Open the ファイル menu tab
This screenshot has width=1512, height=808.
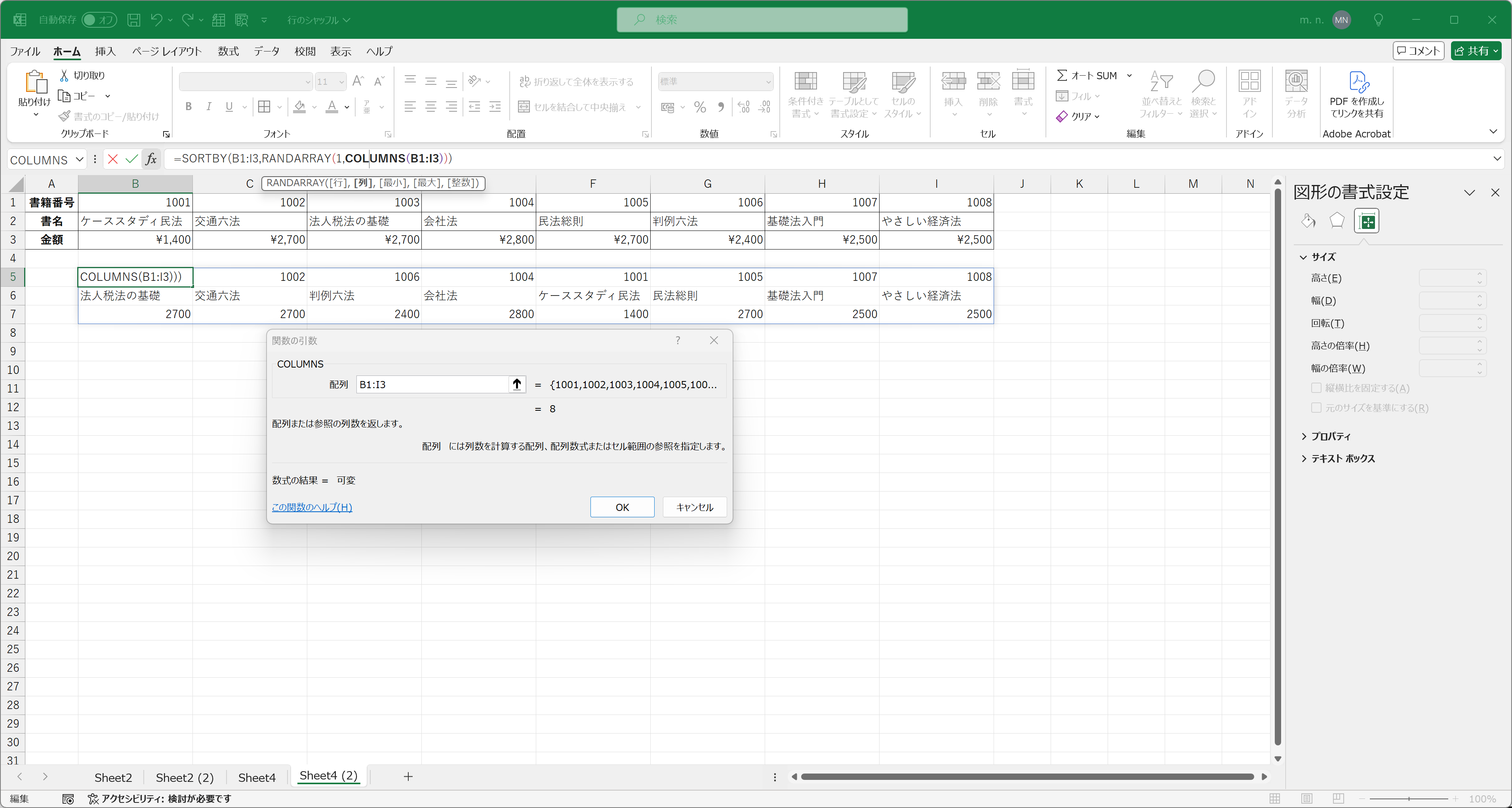point(25,51)
